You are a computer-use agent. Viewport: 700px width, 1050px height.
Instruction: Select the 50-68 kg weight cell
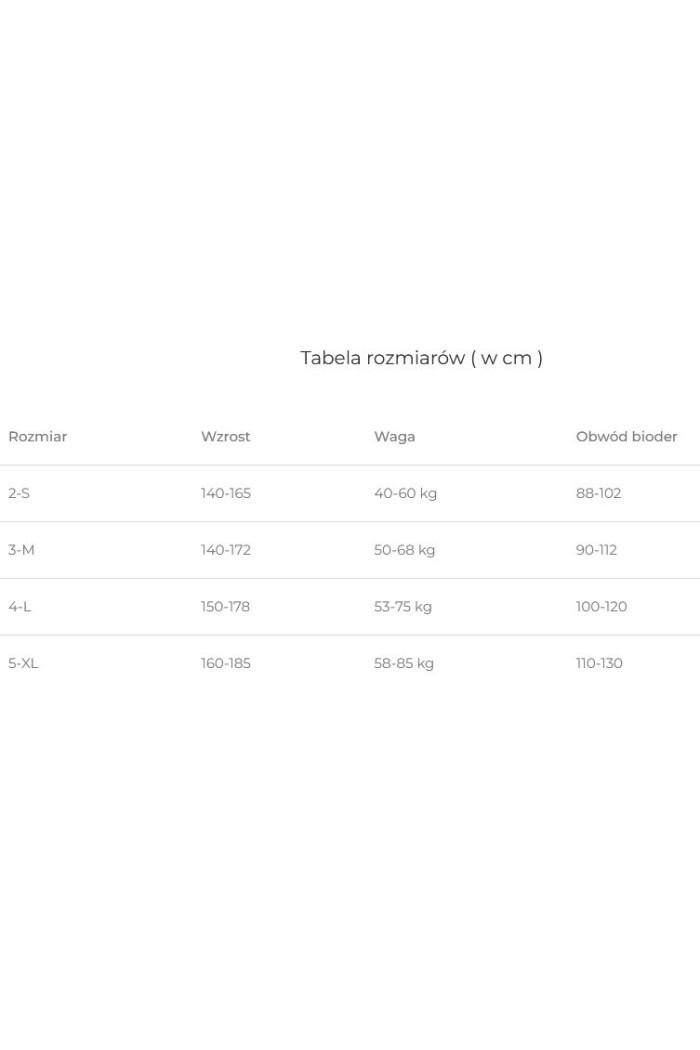404,550
